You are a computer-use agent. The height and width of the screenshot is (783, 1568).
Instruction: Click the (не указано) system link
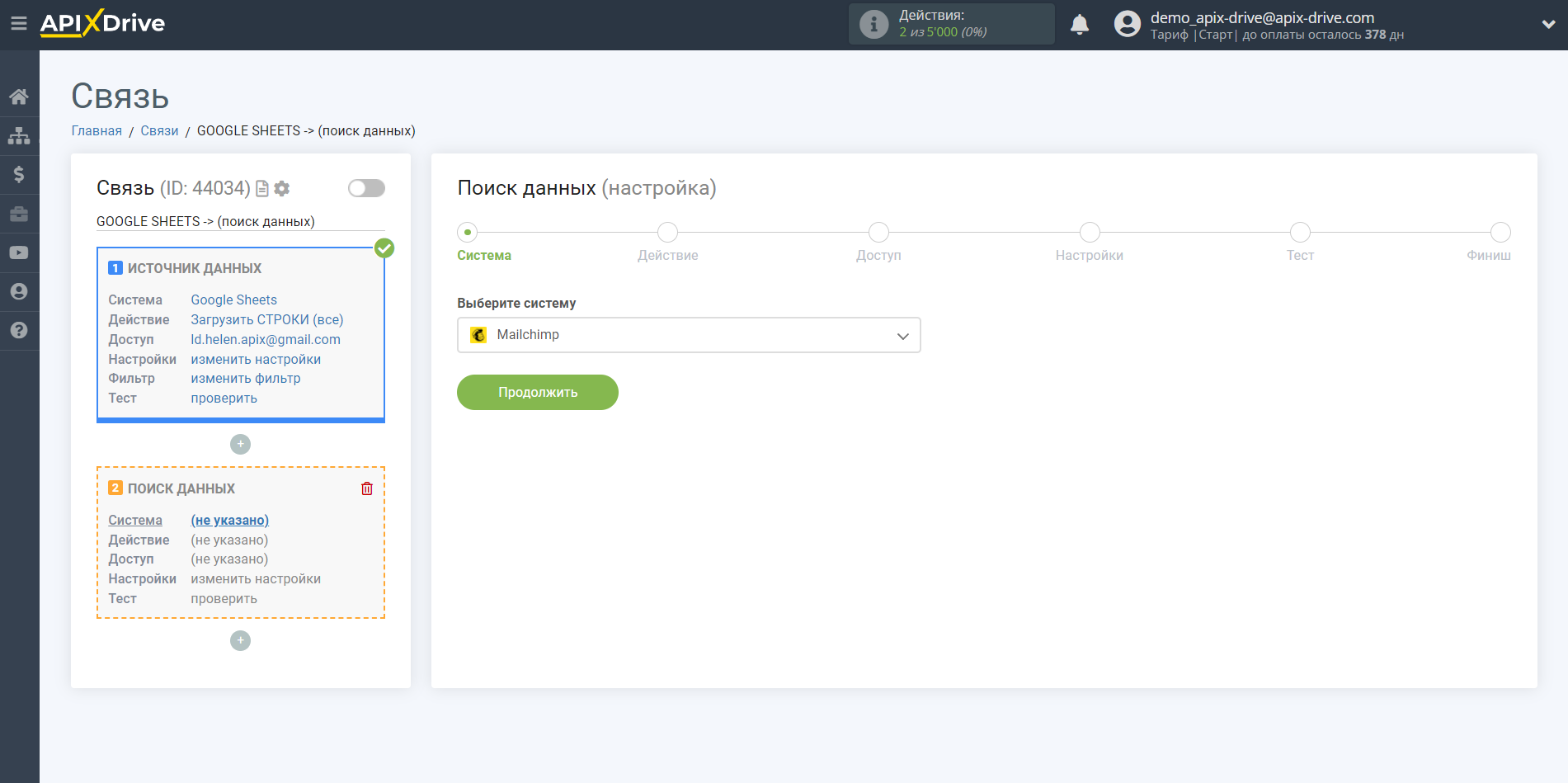(230, 520)
